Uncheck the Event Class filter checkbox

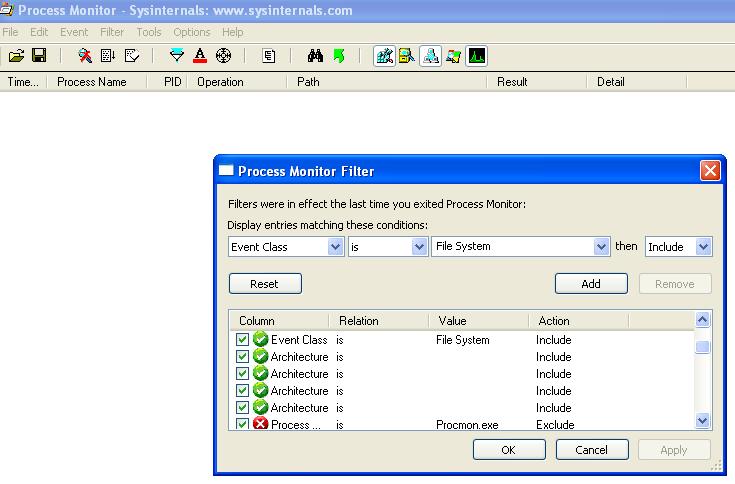point(242,339)
